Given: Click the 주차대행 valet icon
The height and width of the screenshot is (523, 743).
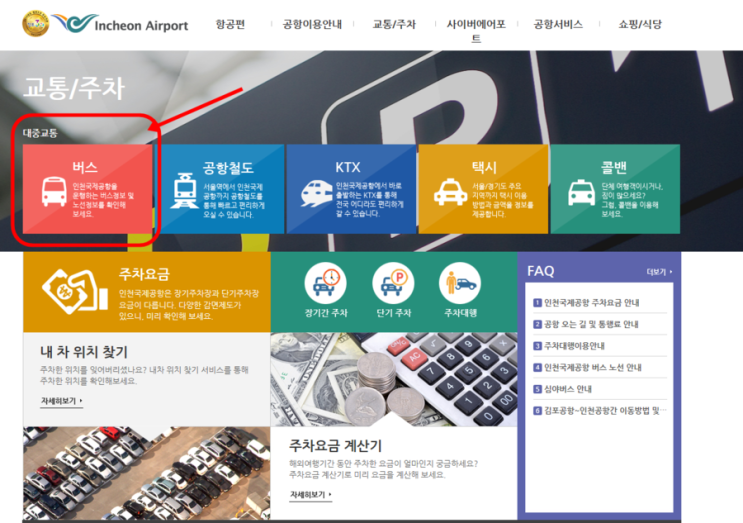Looking at the screenshot, I should click(460, 283).
